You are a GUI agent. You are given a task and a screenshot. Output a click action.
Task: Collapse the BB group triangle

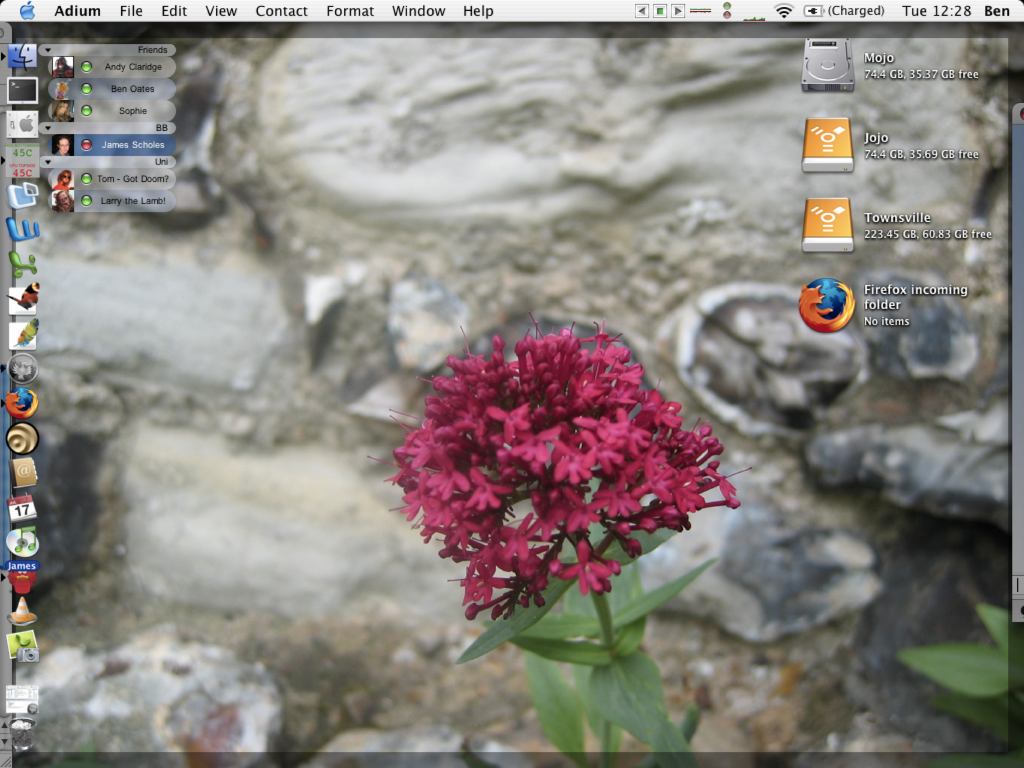pos(48,128)
